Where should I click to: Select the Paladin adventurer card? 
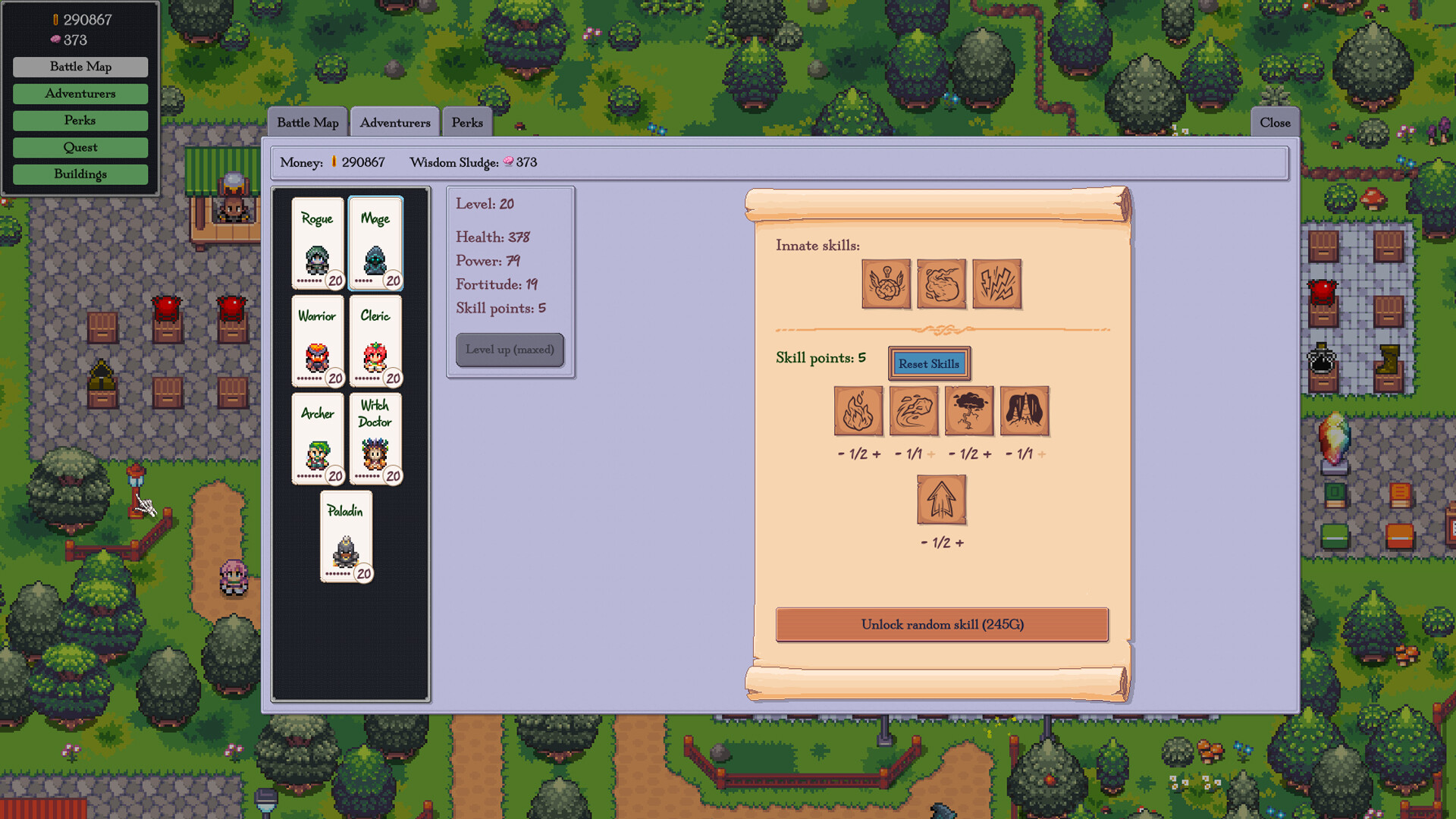tap(347, 537)
